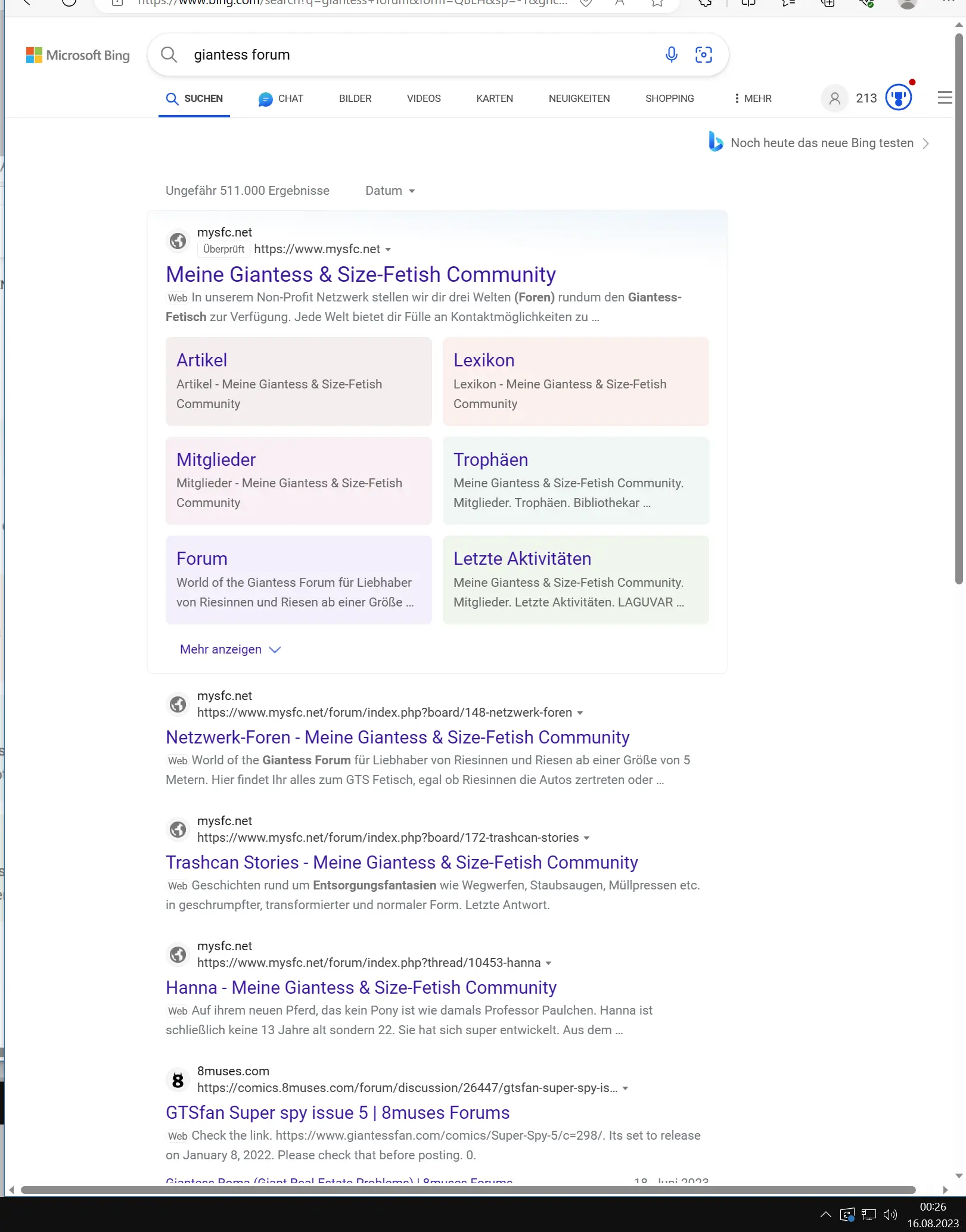Switch to the BILDER tab

coord(355,99)
